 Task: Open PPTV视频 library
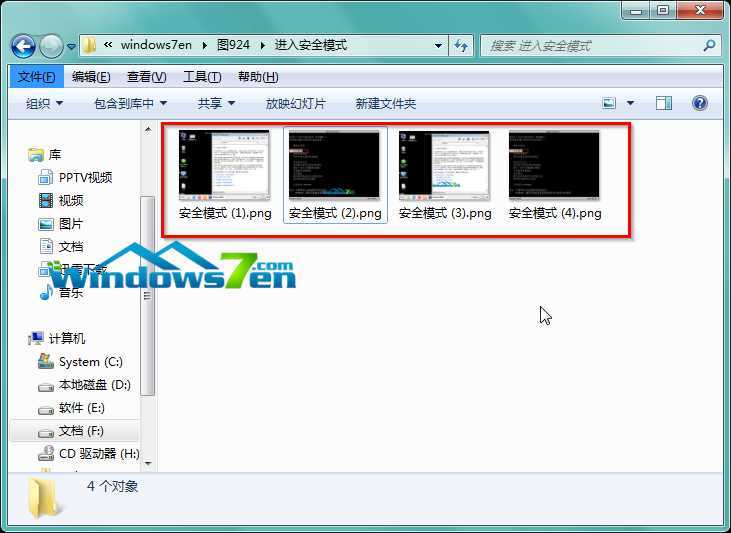tap(85, 177)
